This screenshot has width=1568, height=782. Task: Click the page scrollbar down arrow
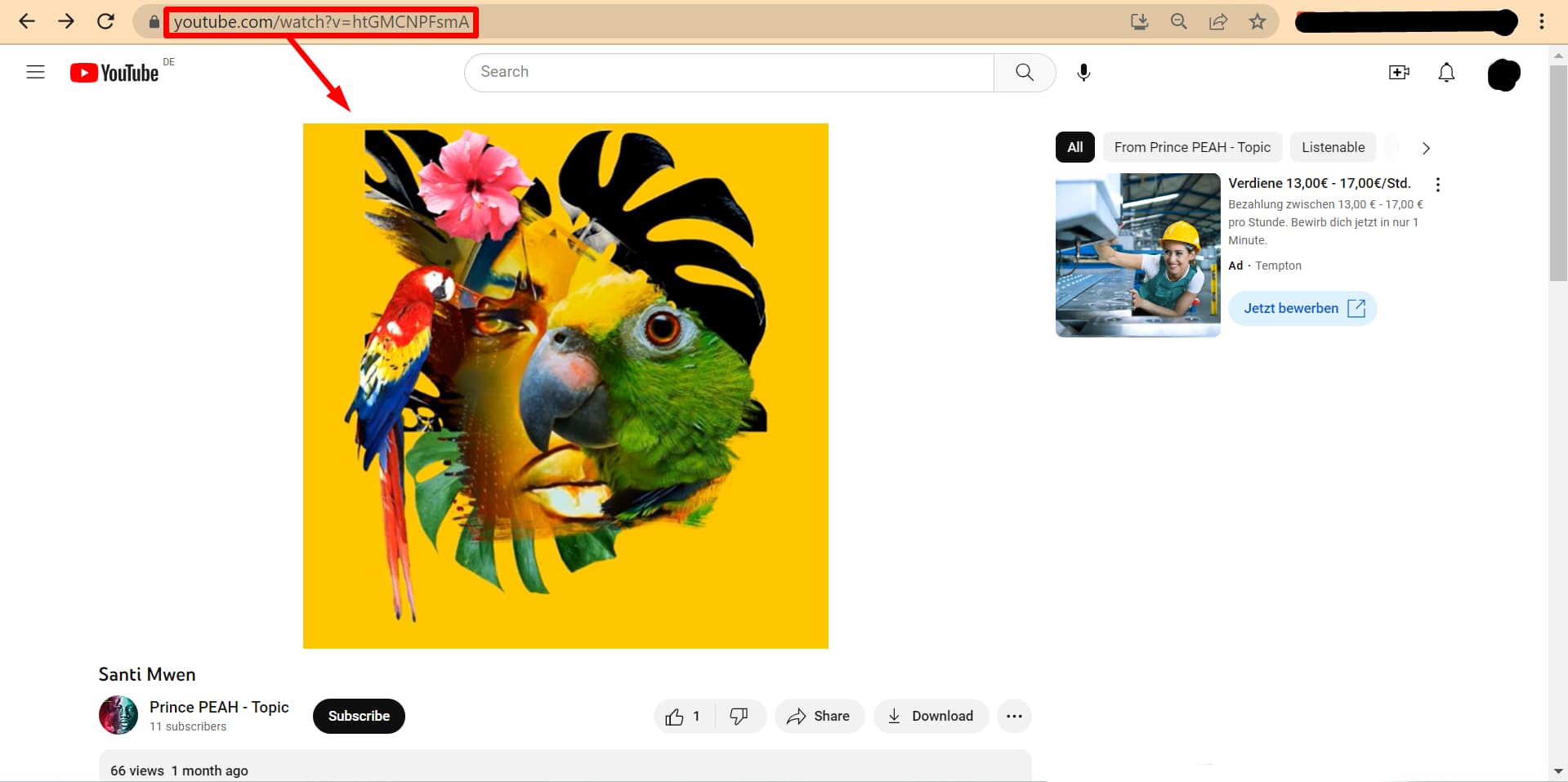(x=1557, y=771)
